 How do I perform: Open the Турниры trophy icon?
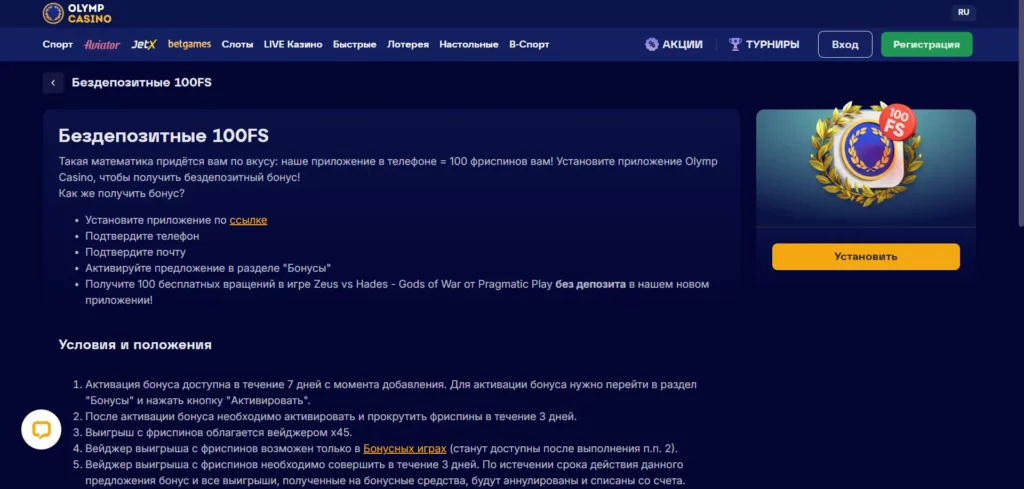(735, 44)
